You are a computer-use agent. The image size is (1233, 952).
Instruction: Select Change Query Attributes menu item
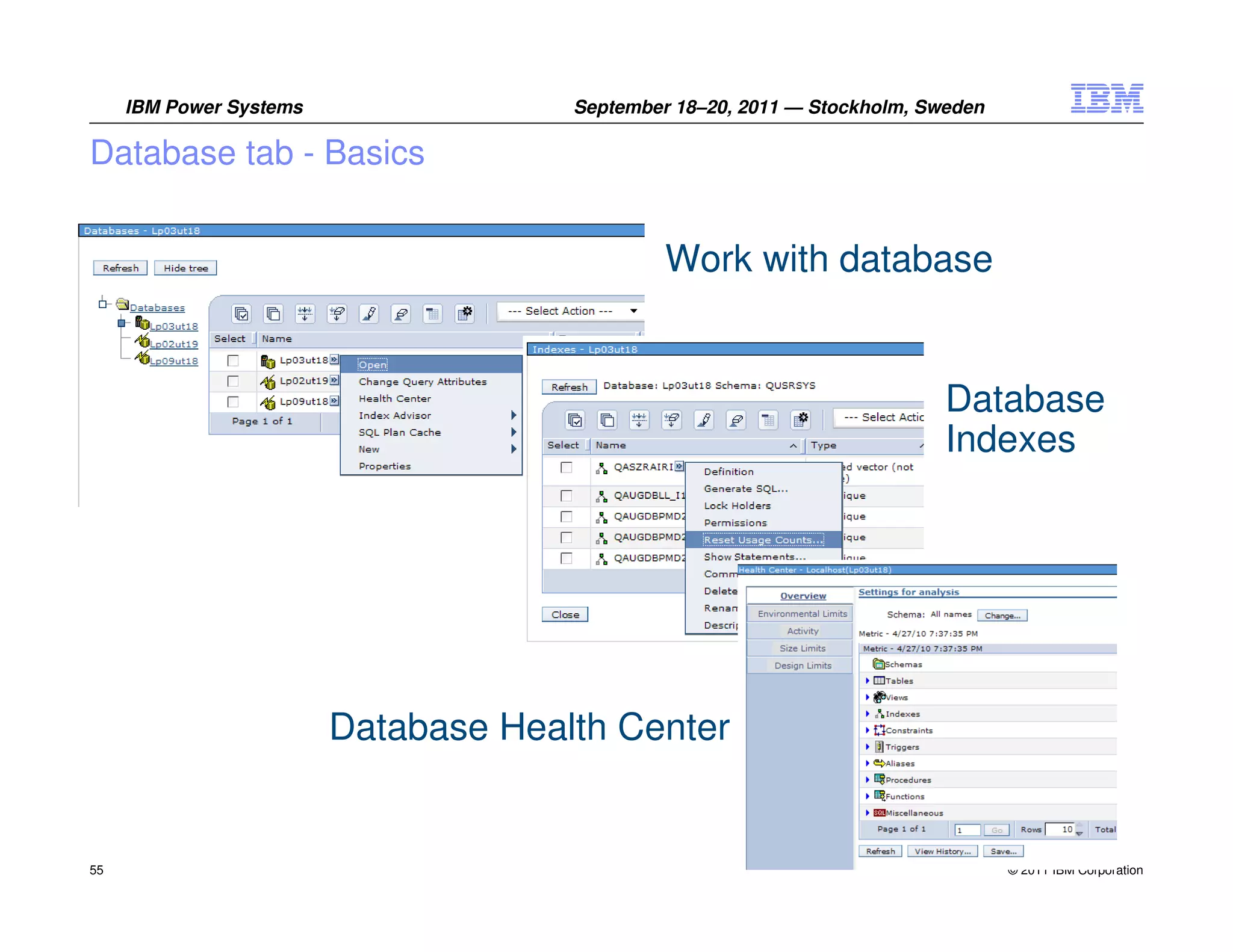(431, 382)
